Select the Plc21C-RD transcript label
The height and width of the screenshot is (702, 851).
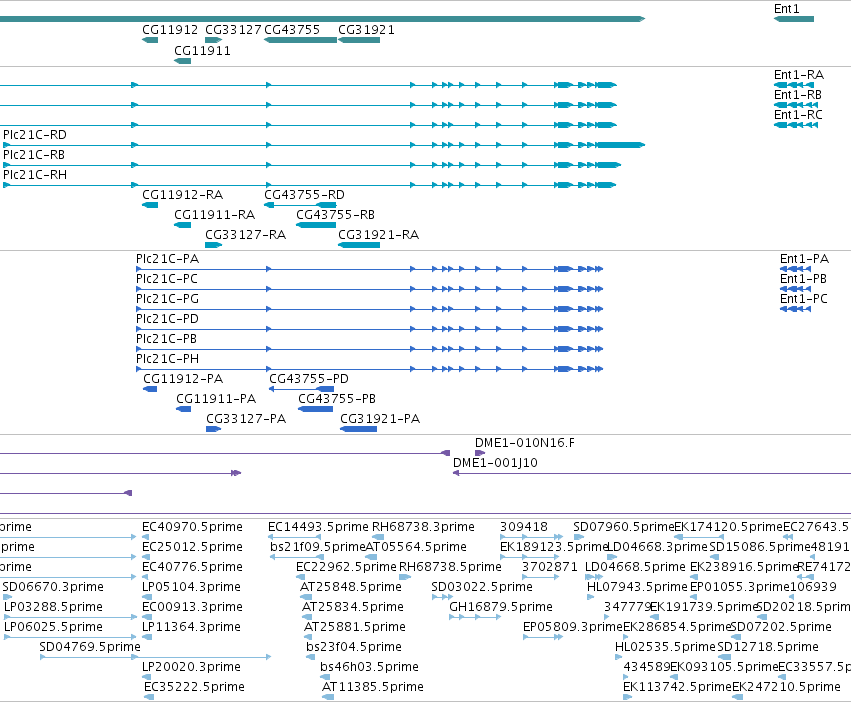pyautogui.click(x=35, y=135)
